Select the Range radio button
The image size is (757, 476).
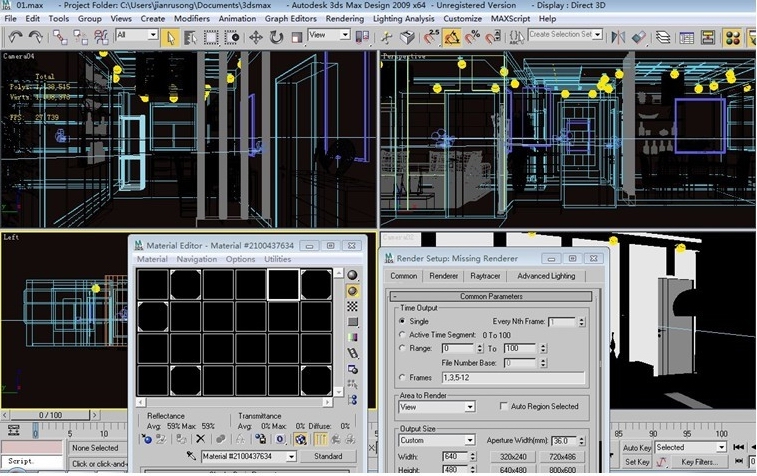(402, 348)
